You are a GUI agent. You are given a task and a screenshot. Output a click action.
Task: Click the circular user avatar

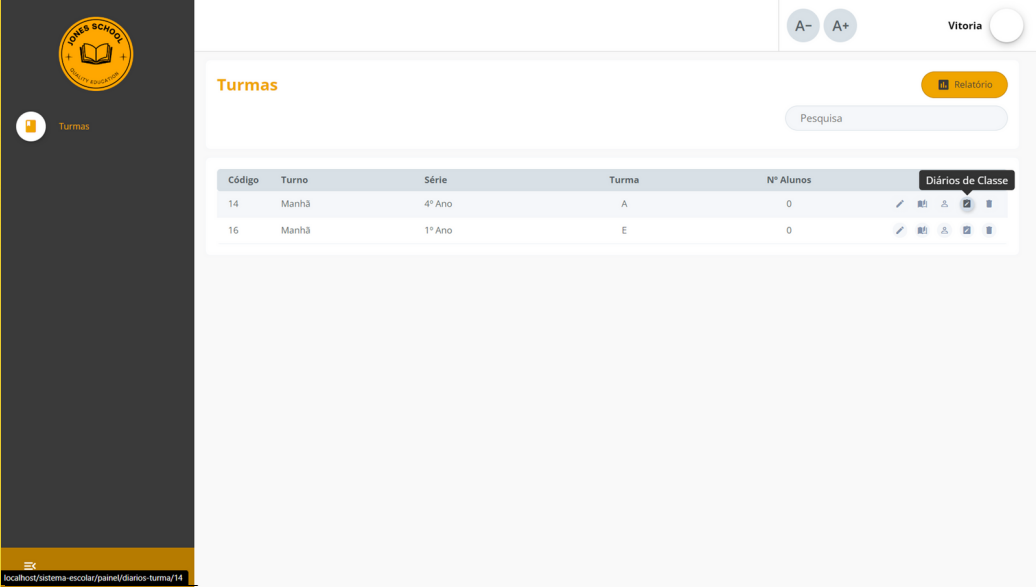click(1006, 26)
